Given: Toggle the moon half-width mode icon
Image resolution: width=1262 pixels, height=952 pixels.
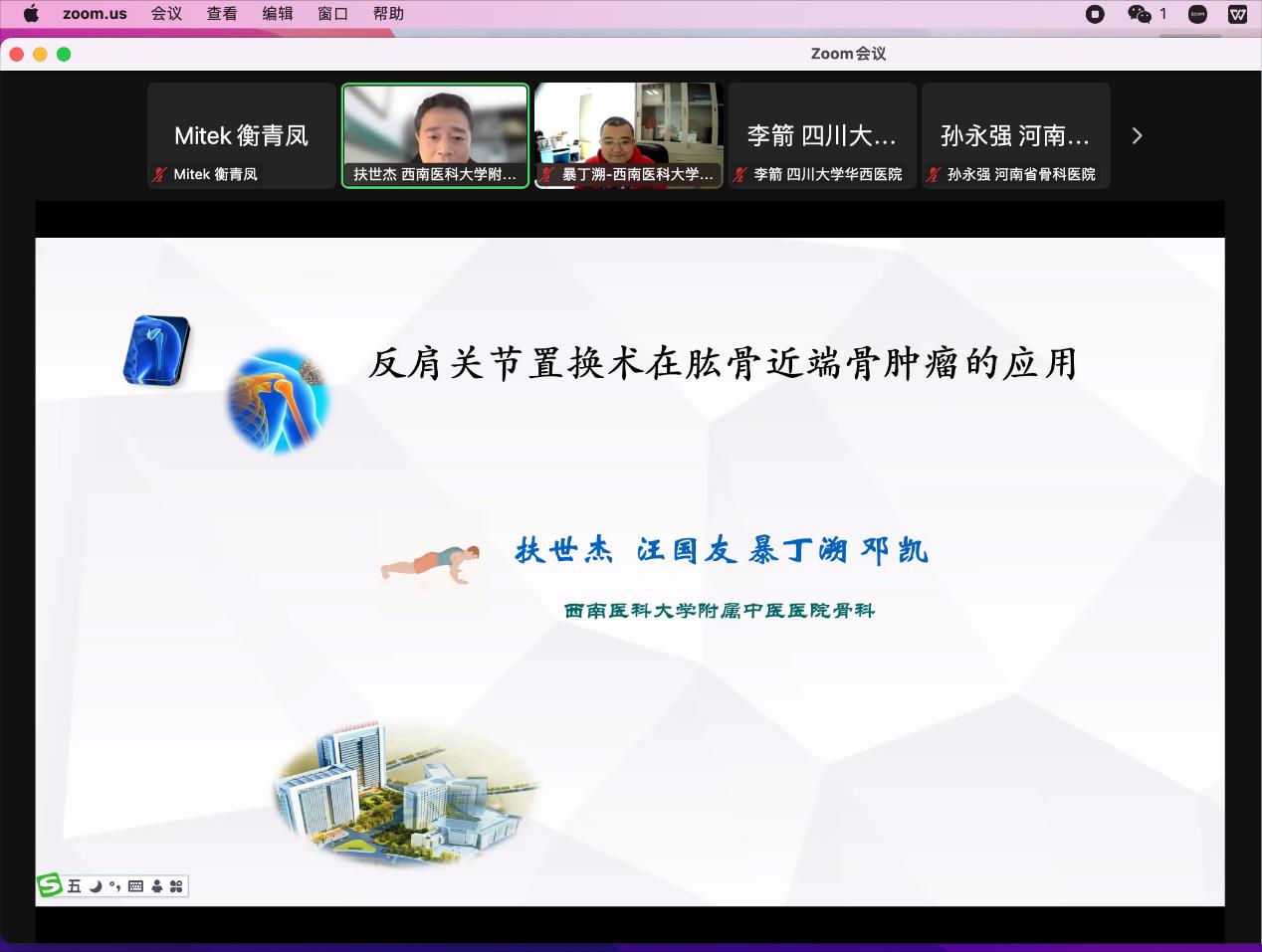Looking at the screenshot, I should tap(96, 886).
